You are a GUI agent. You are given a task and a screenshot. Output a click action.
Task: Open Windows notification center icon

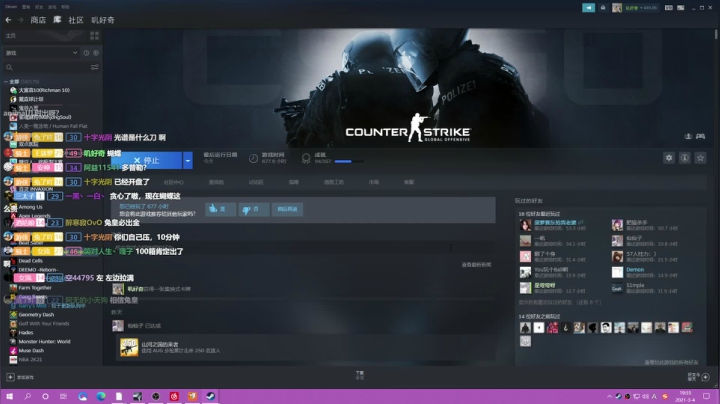(x=707, y=396)
